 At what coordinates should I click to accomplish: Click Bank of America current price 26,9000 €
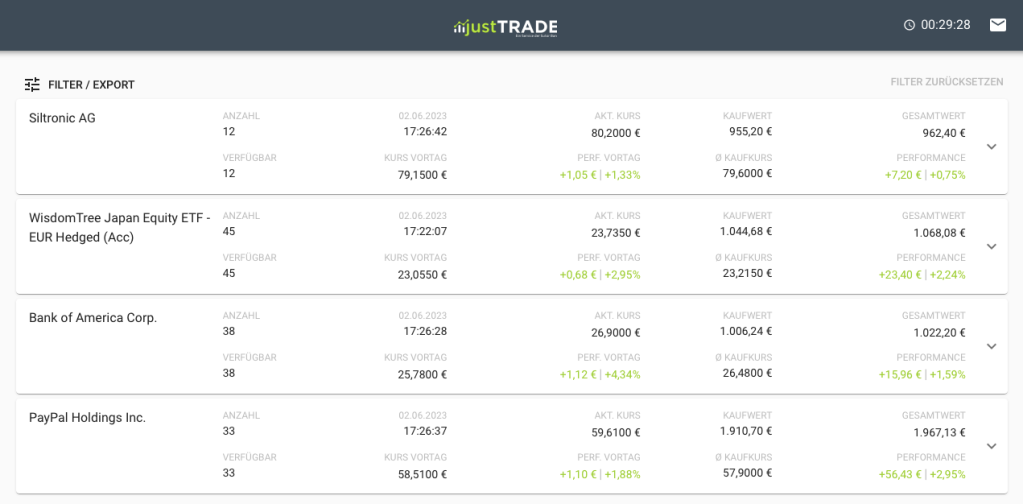[x=615, y=333]
